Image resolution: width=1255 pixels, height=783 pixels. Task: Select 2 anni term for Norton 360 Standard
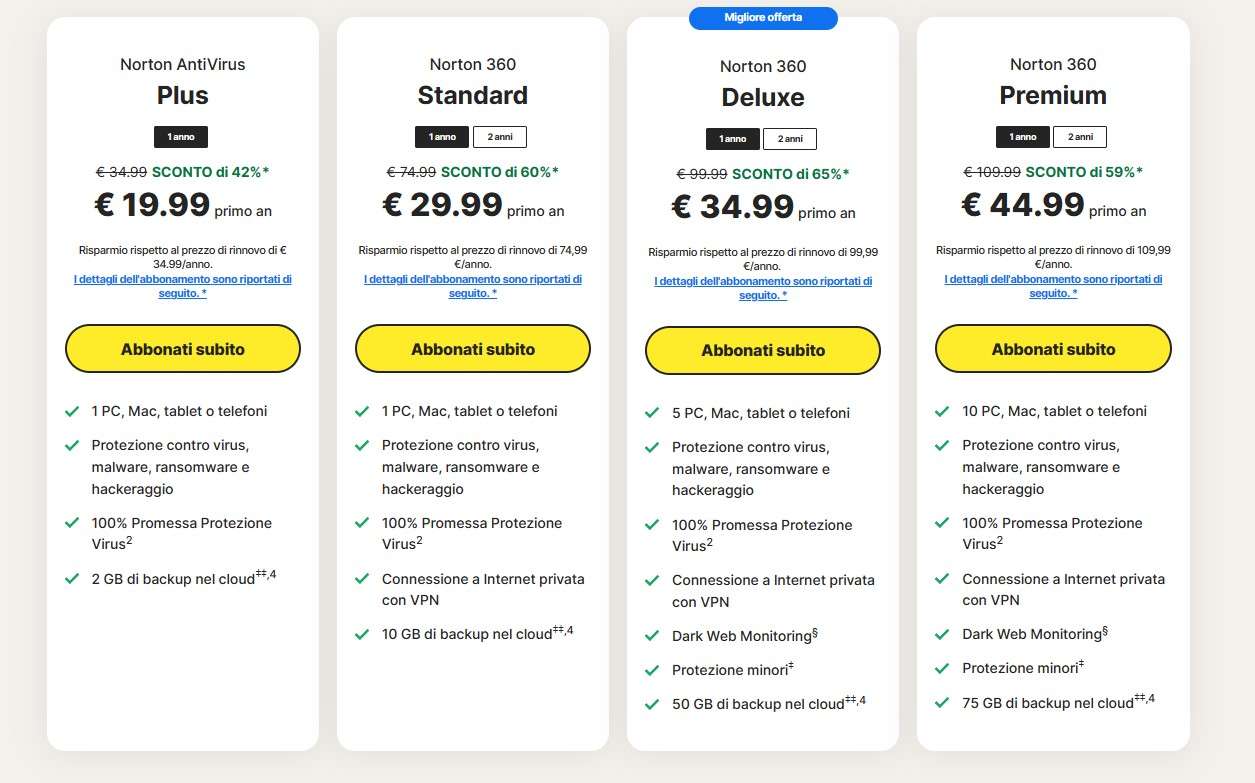(x=499, y=137)
